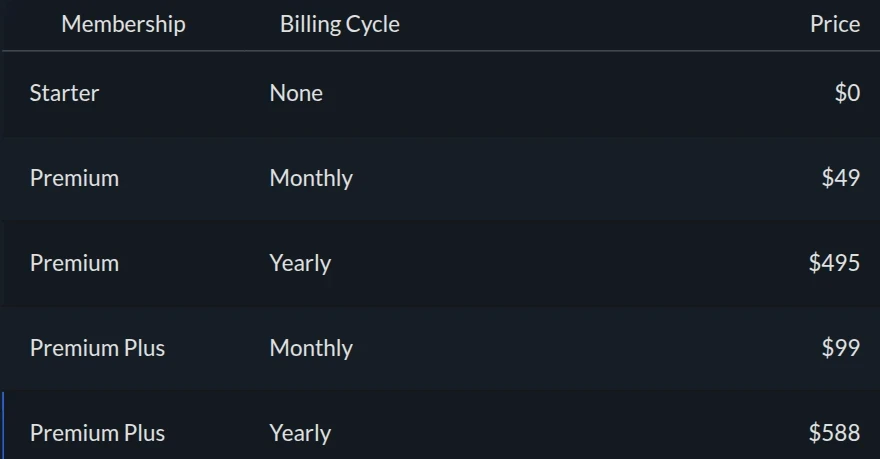
Task: Sort by the Membership column header
Action: click(x=123, y=24)
